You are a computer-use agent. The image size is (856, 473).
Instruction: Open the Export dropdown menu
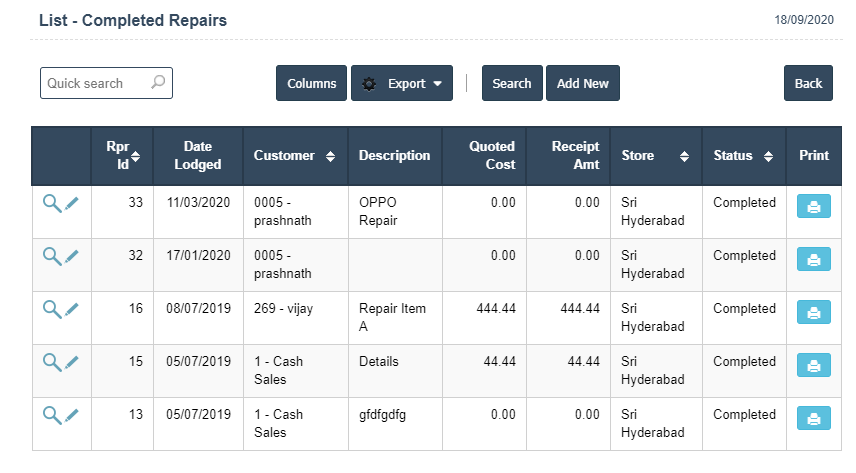coord(402,84)
